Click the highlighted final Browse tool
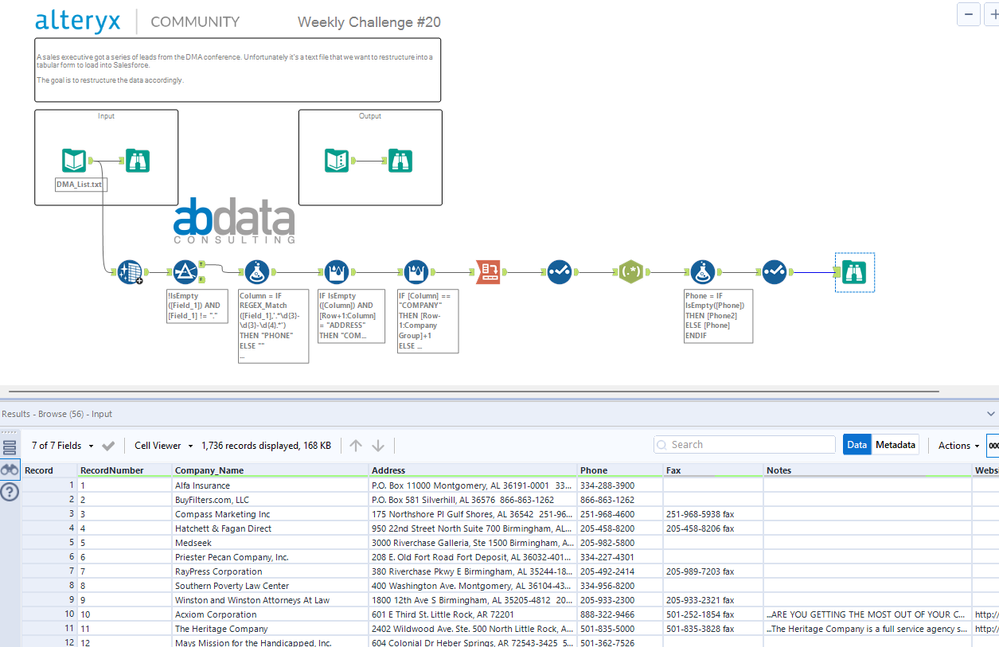 (x=854, y=273)
